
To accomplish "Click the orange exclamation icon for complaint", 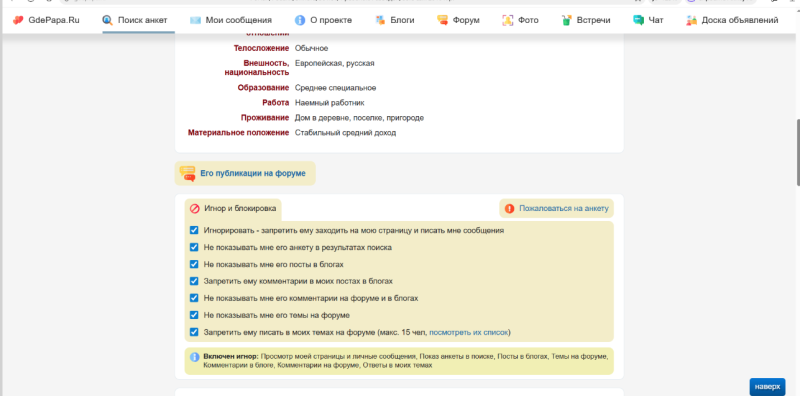I will 509,209.
